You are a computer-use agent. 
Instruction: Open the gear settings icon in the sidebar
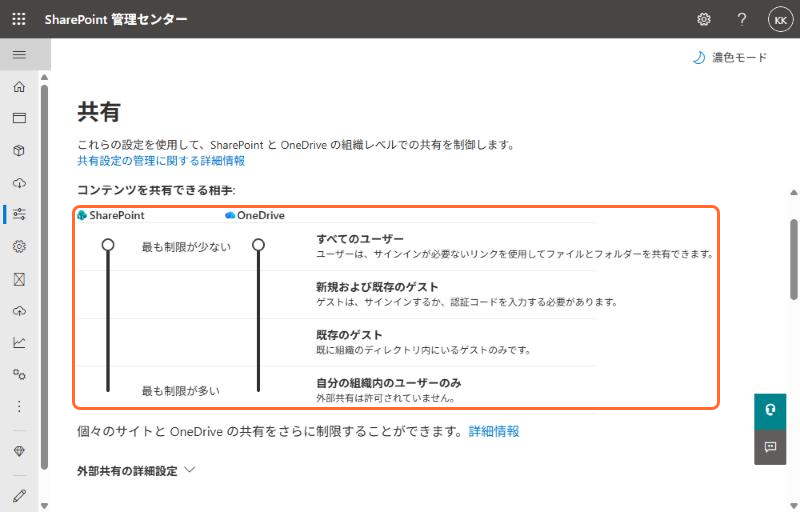[x=19, y=246]
